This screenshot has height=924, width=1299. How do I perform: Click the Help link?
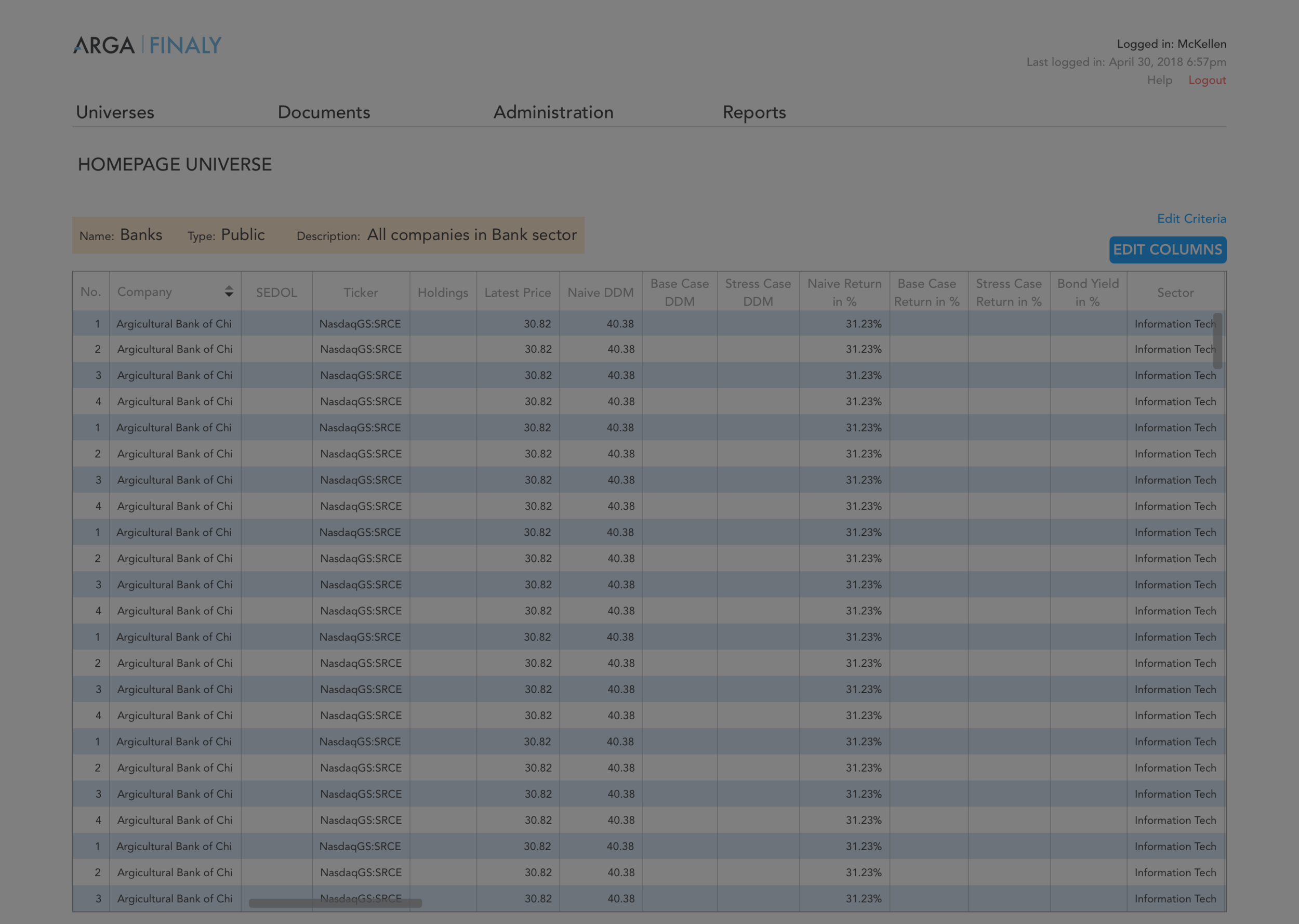pos(1160,80)
